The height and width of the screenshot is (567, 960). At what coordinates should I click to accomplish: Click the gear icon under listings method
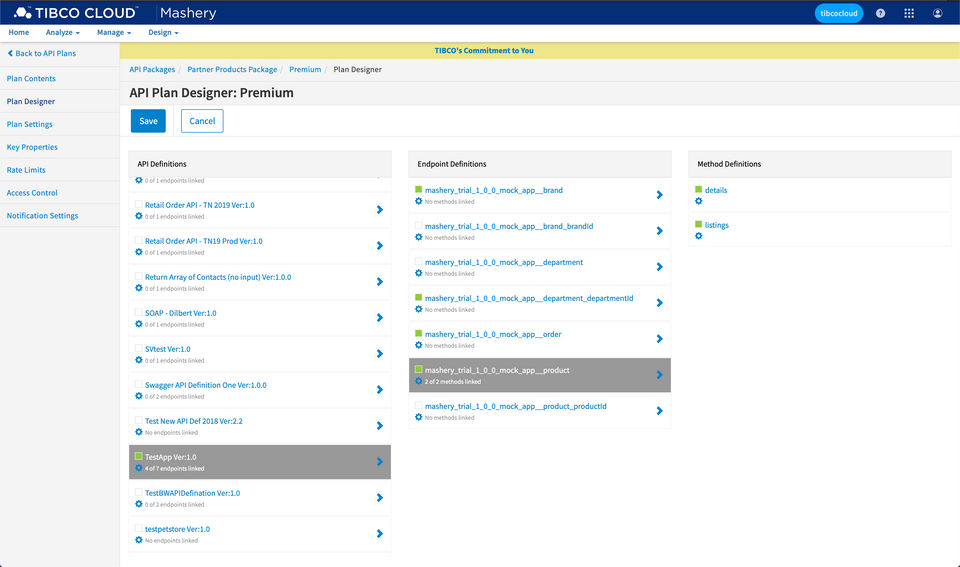coord(699,236)
